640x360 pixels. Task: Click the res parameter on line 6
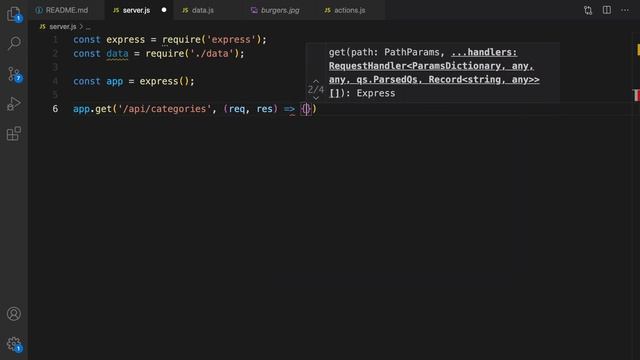coord(264,109)
